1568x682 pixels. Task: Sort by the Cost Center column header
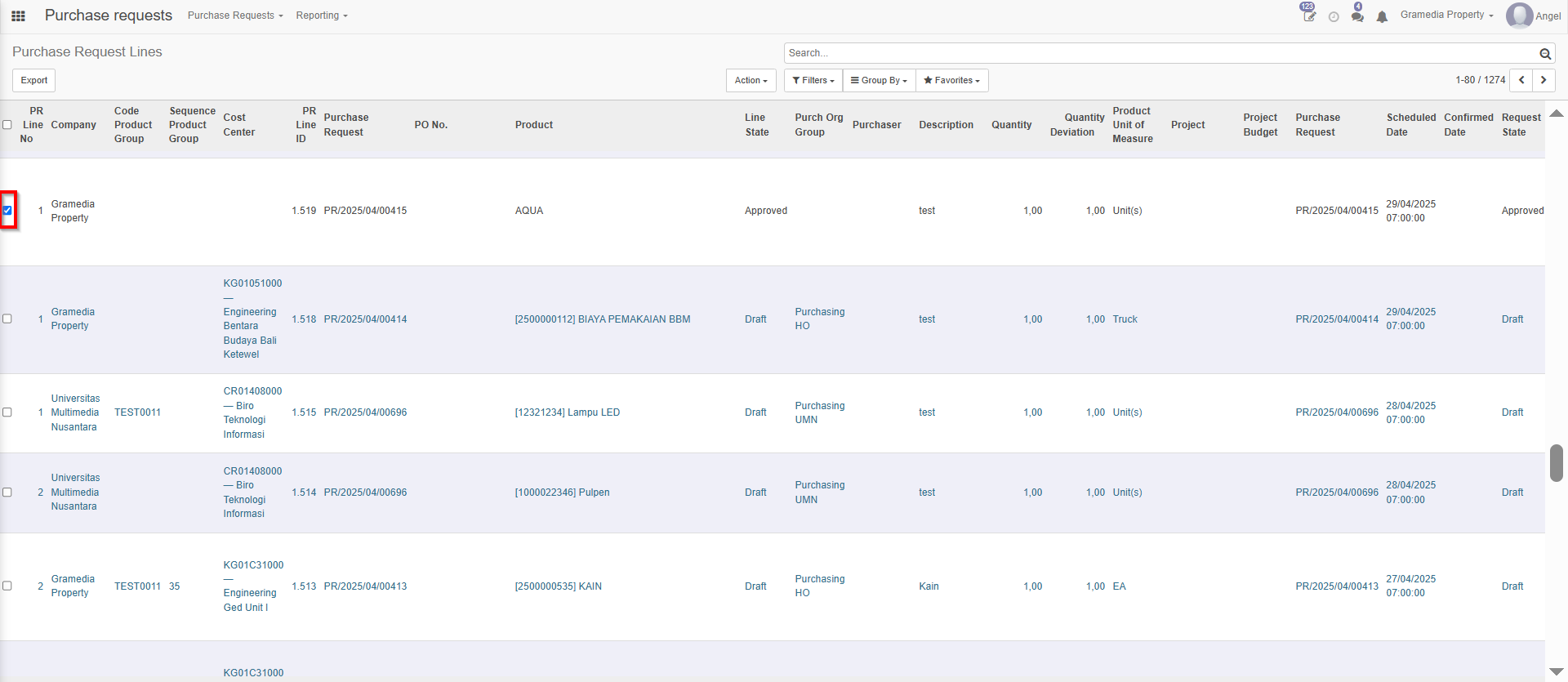(238, 125)
